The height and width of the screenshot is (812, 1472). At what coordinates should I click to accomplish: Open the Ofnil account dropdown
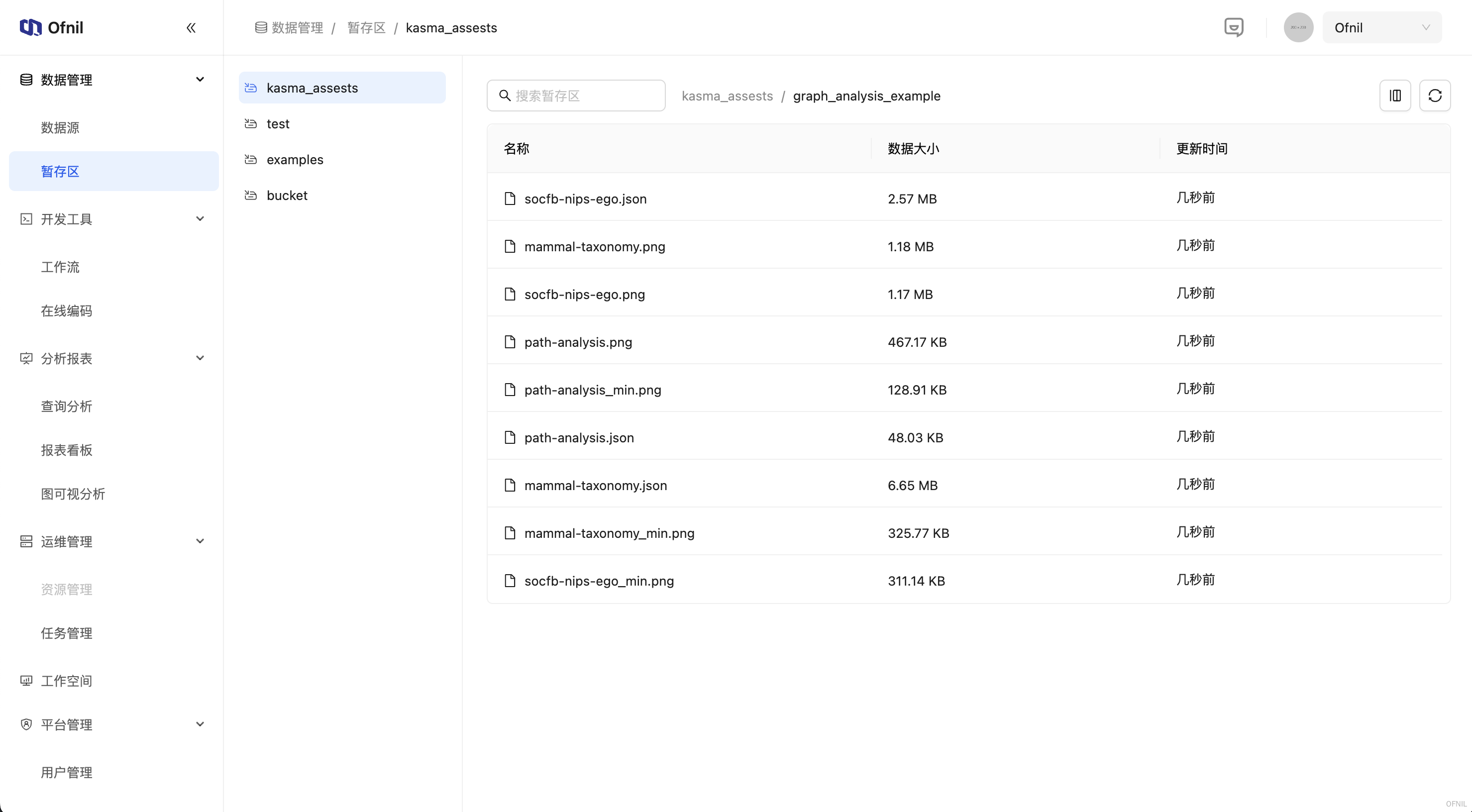coord(1382,27)
